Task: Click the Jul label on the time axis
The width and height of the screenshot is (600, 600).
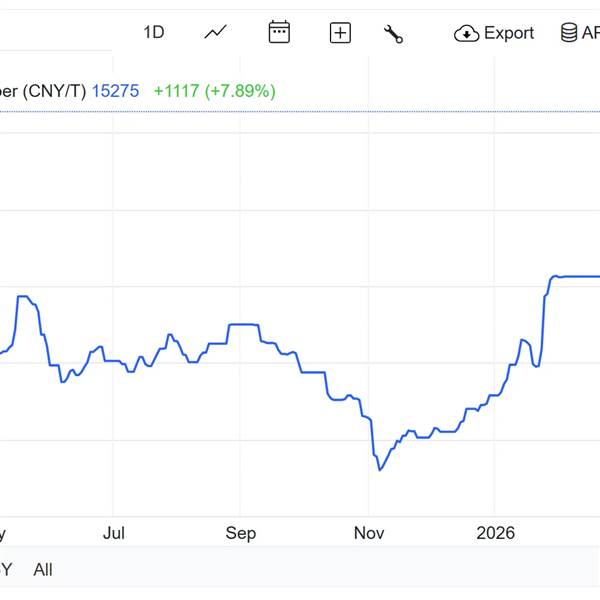Action: (114, 533)
